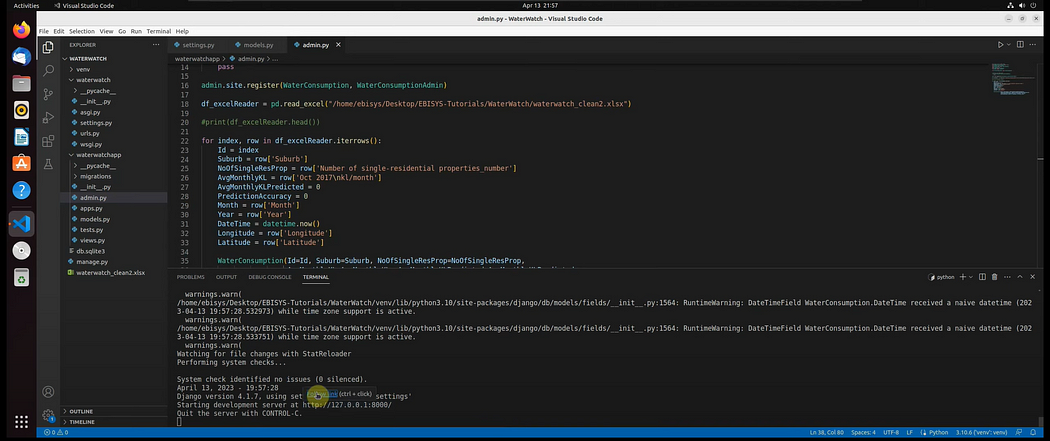Expand the venv folder
The width and height of the screenshot is (1050, 441).
tap(83, 69)
